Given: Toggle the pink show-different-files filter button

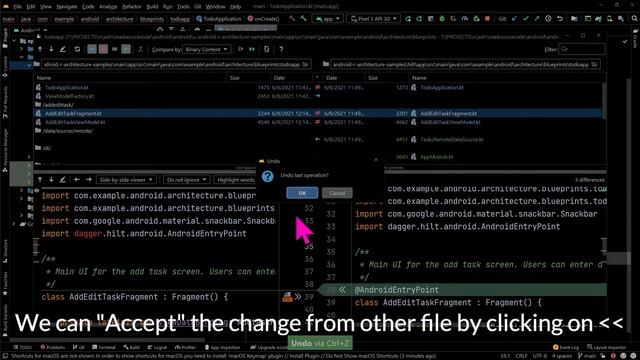Looking at the screenshot, I should pos(103,49).
